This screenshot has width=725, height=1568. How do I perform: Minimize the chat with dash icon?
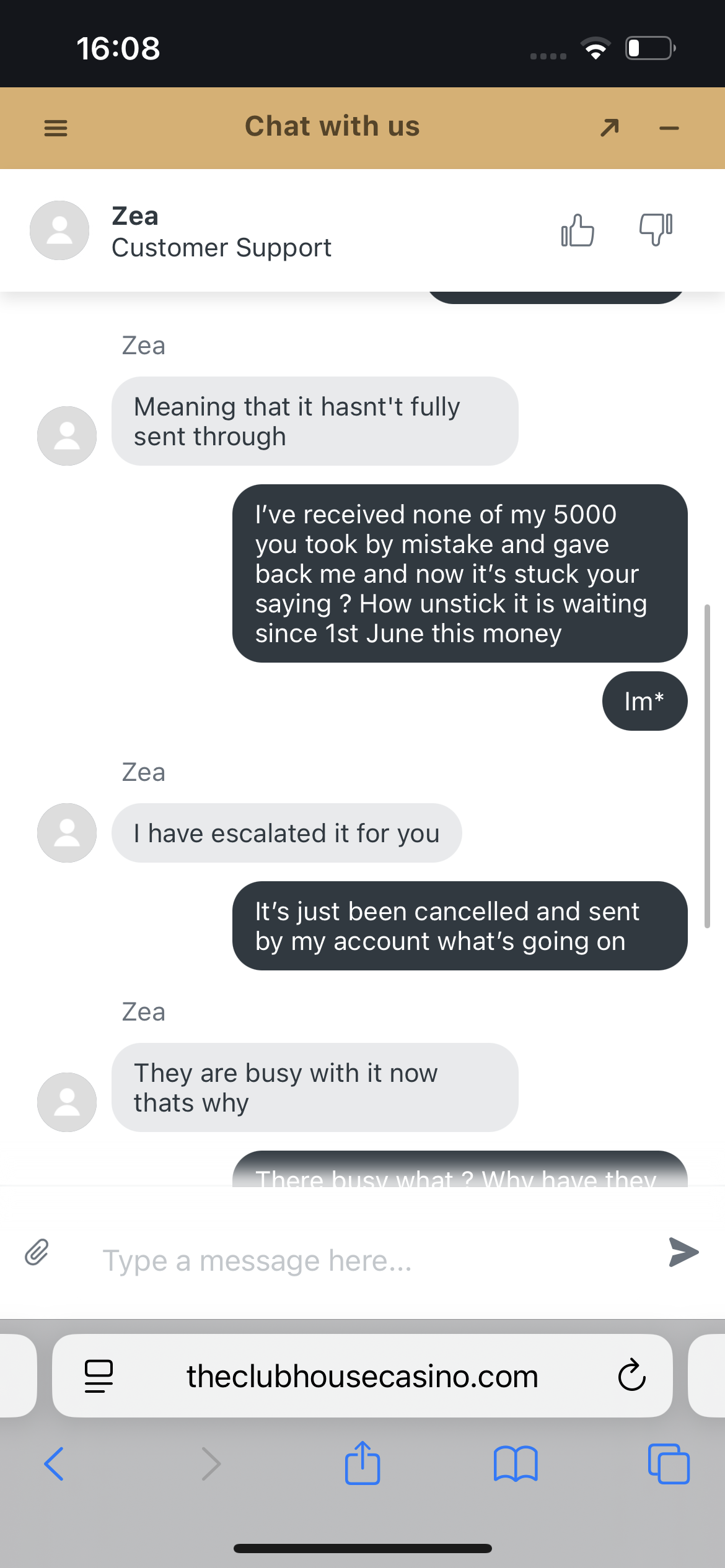coord(669,128)
